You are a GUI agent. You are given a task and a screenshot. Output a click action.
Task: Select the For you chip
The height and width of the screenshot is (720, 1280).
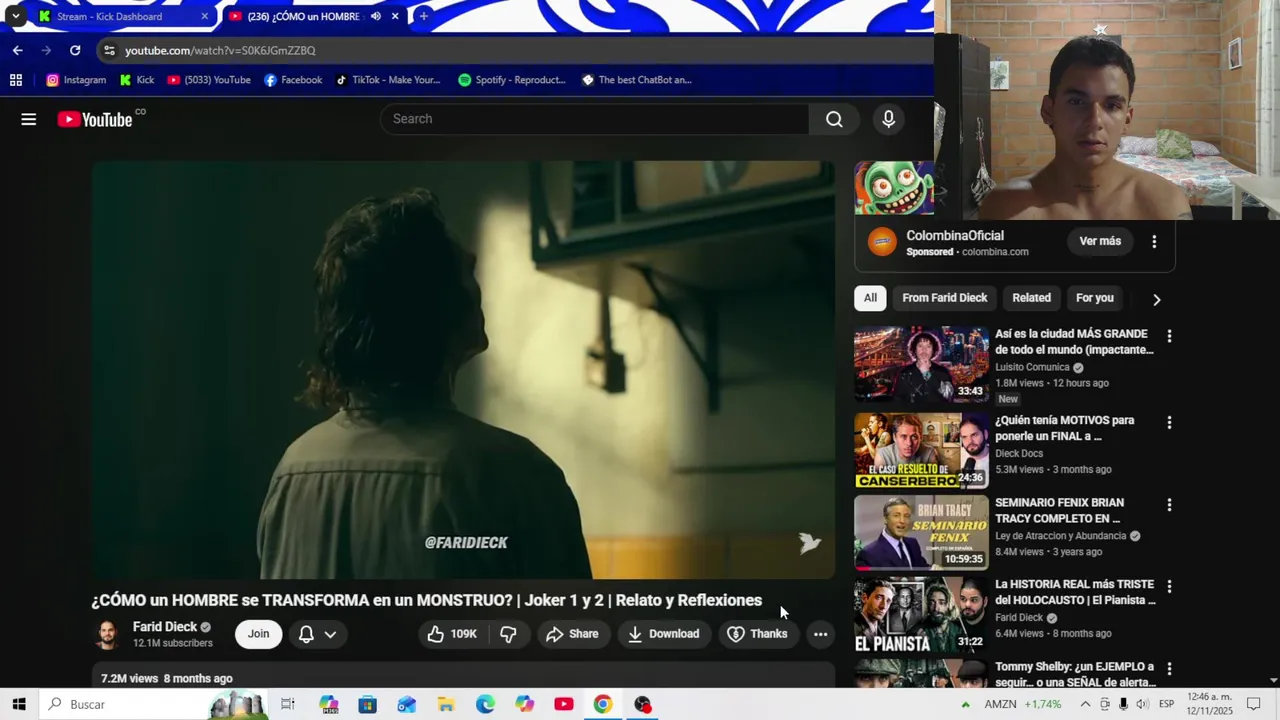point(1094,298)
